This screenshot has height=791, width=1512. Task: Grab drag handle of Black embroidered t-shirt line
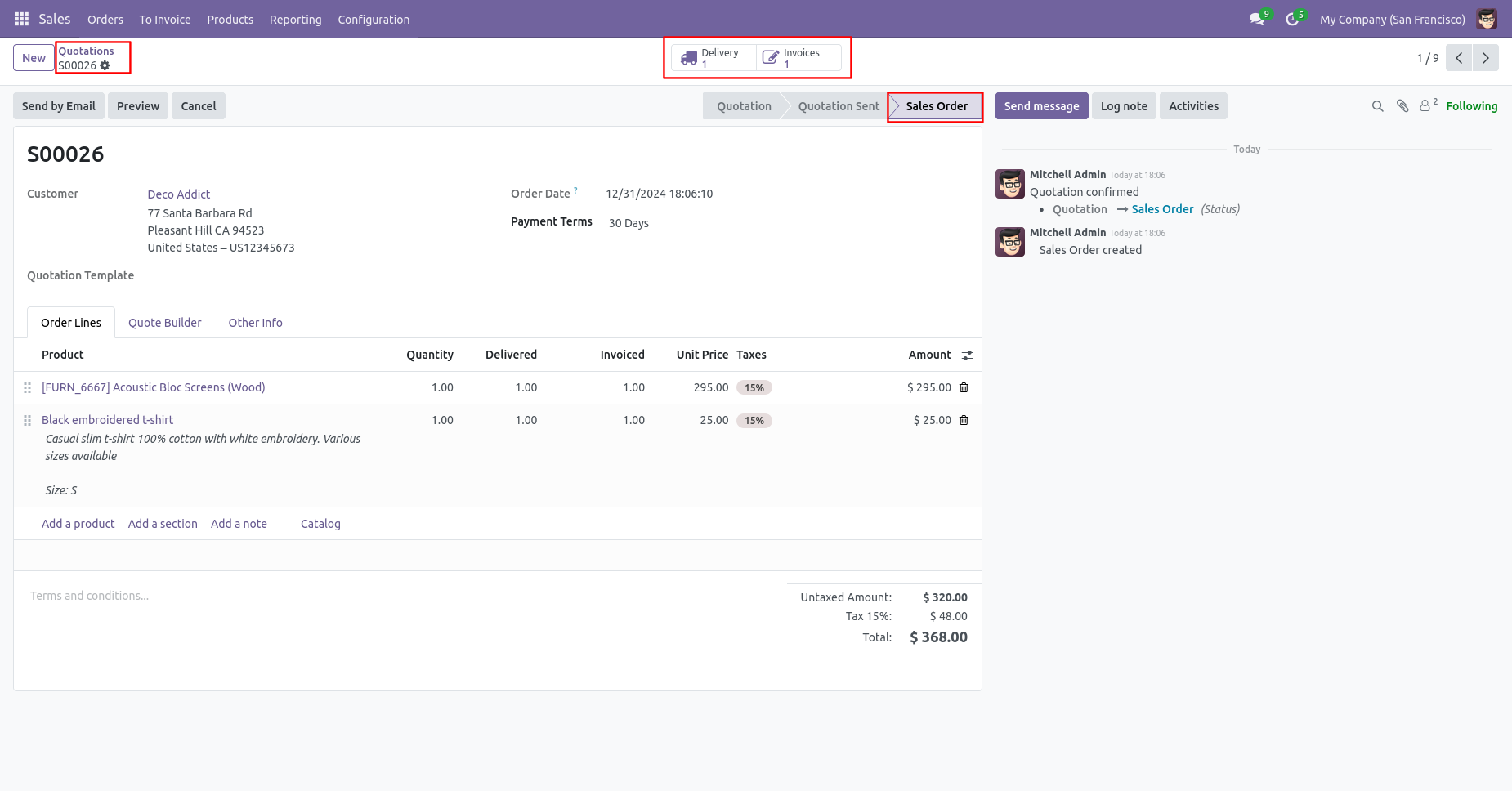pos(27,420)
